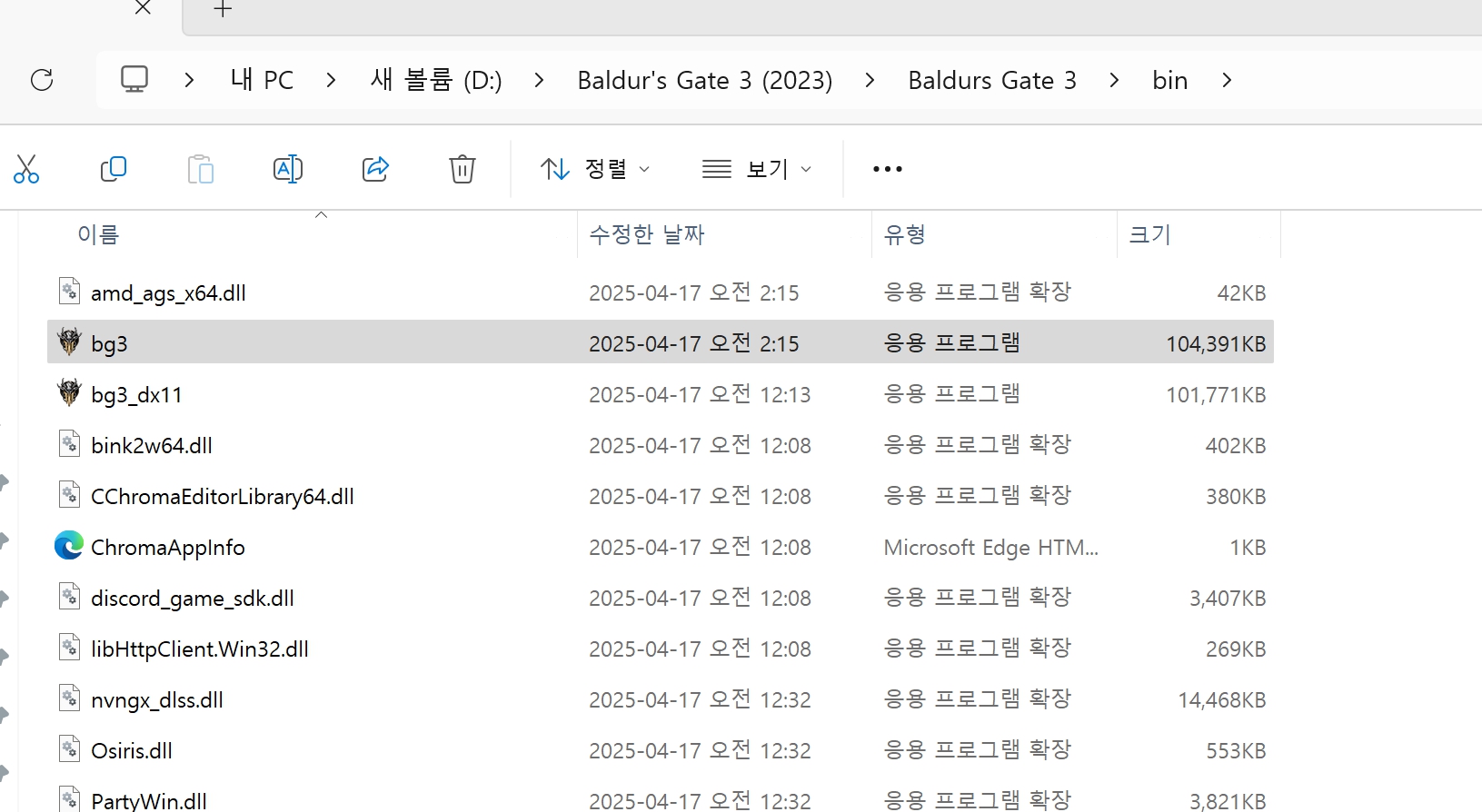Click the Cut scissors icon
1482x812 pixels.
point(26,169)
